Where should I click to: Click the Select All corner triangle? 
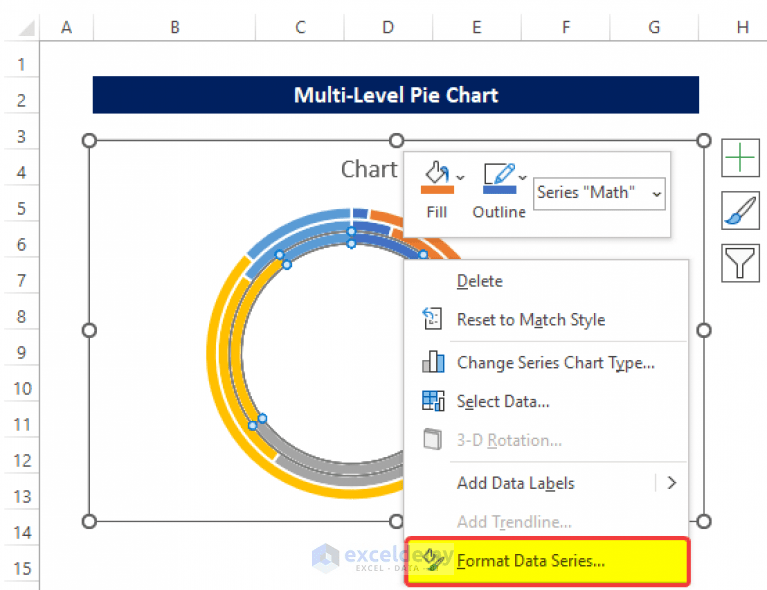point(25,28)
